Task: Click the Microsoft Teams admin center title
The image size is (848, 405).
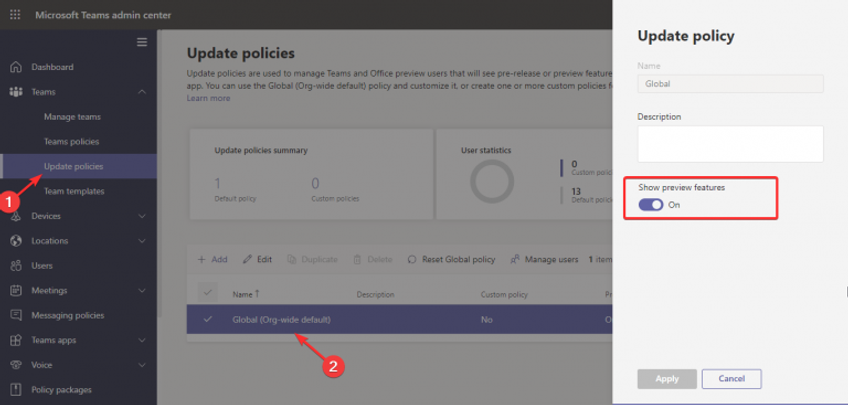Action: 103,15
